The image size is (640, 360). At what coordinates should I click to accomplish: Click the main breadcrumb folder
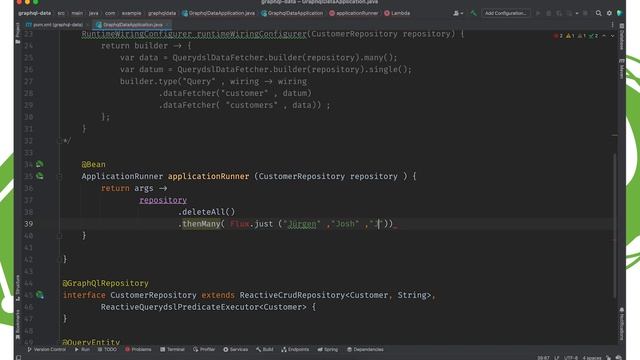(77, 13)
